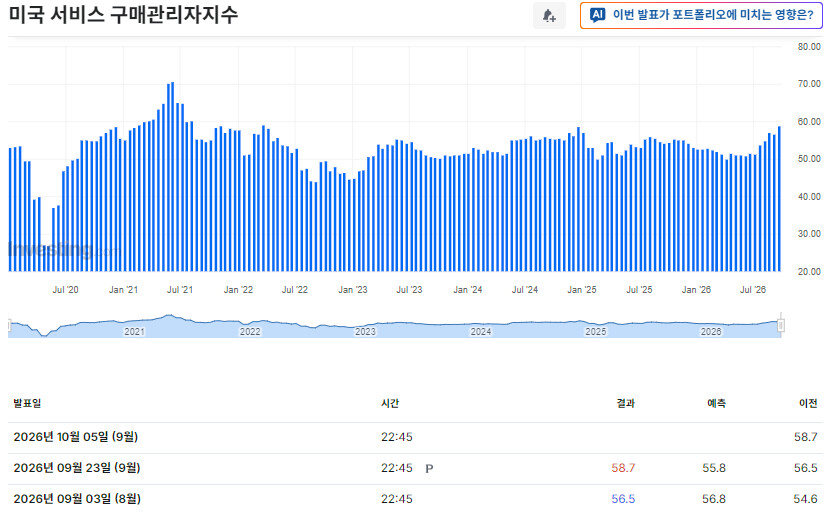
Task: Click the 발표일 column header
Action: tap(27, 403)
